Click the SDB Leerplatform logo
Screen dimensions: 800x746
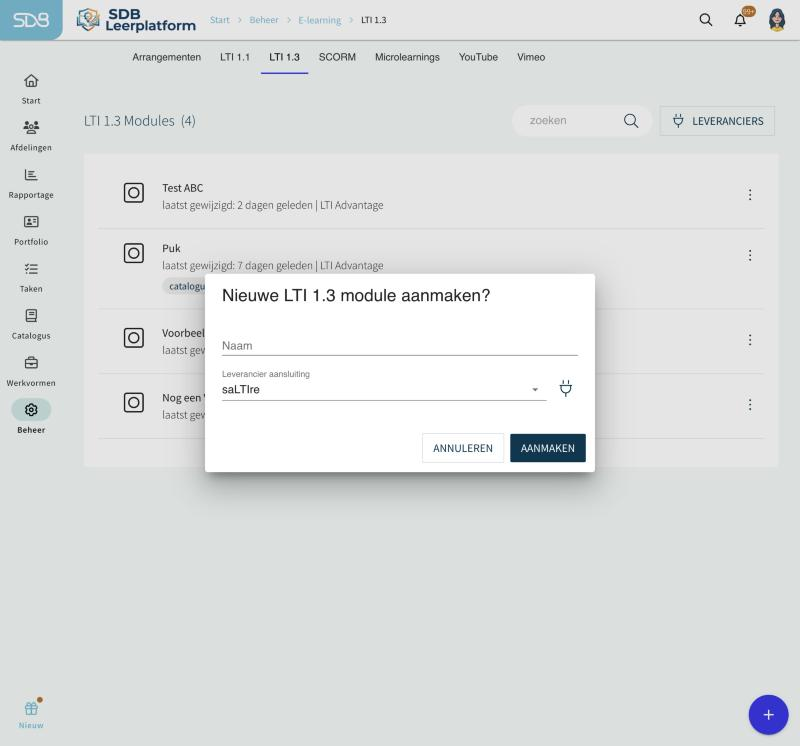136,20
